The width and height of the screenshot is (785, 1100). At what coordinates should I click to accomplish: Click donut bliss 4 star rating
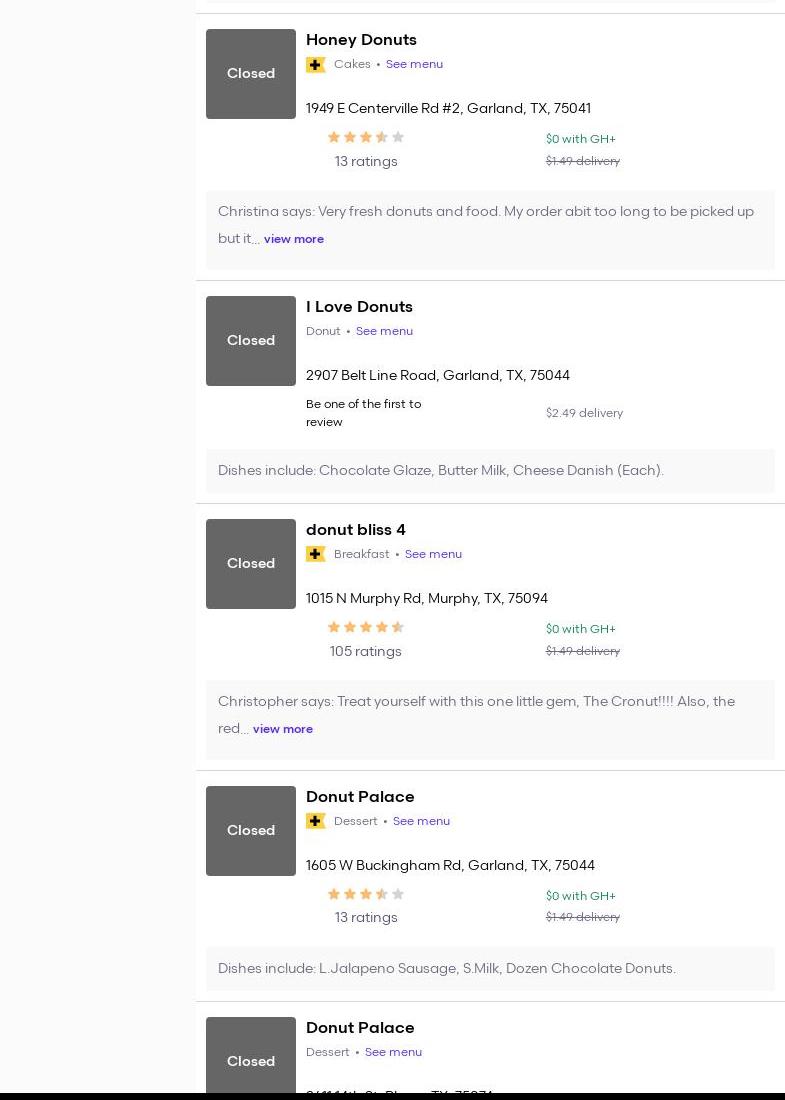366,628
